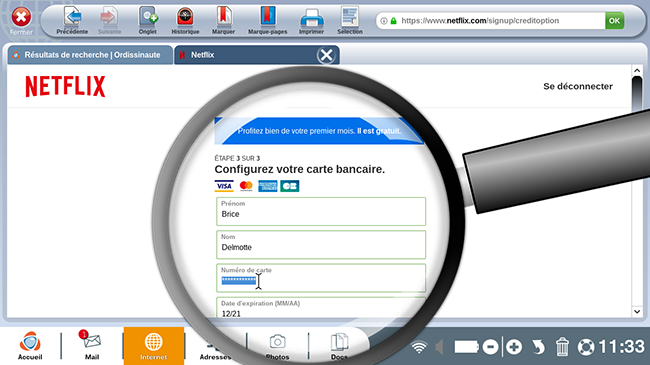
Task: Bookmark the page with Marquer
Action: point(223,20)
